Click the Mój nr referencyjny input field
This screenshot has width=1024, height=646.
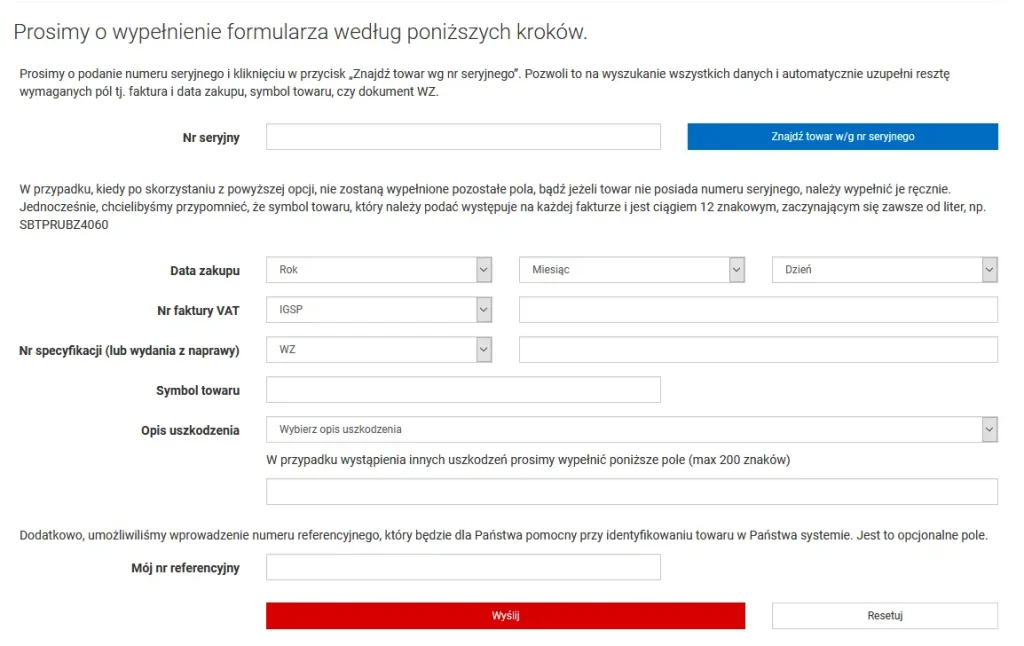(463, 568)
